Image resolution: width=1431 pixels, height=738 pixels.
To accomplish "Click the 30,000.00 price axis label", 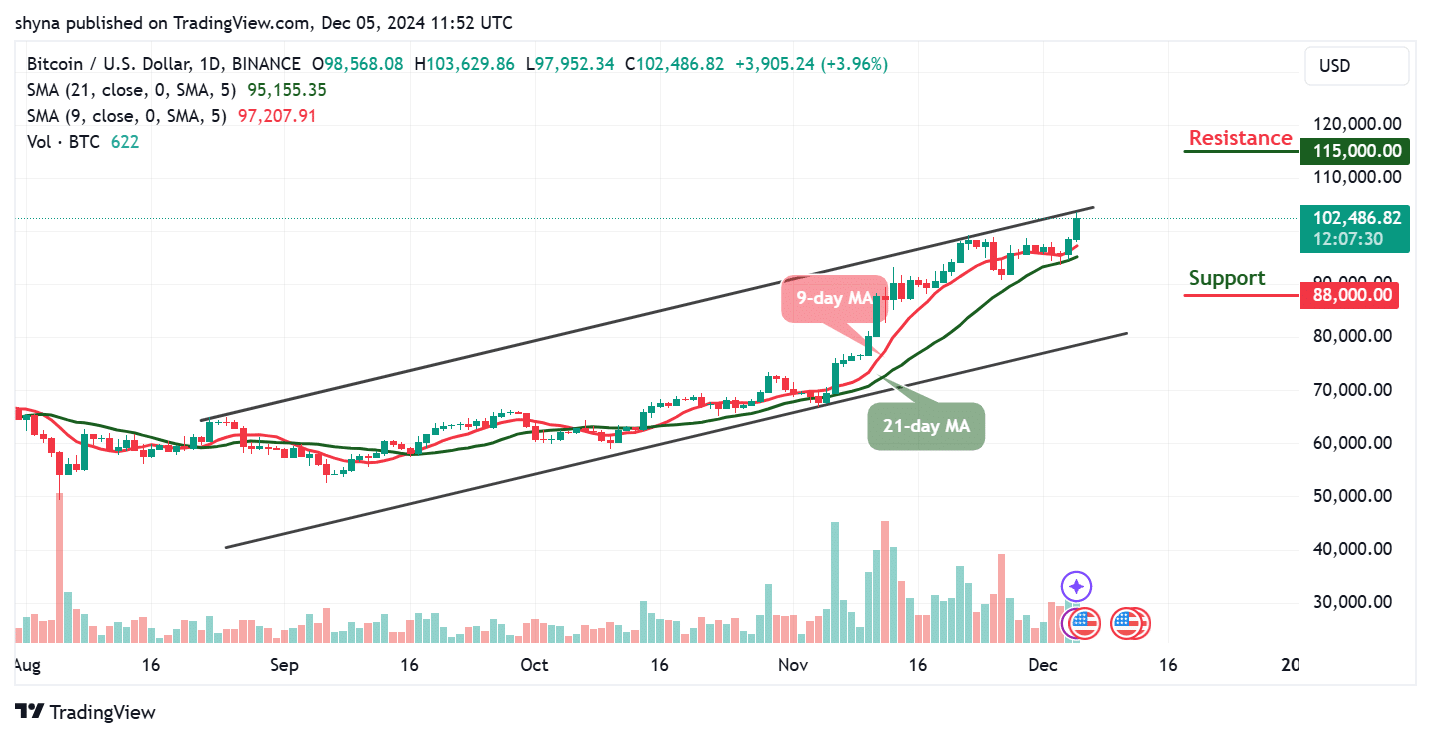I will (x=1353, y=602).
